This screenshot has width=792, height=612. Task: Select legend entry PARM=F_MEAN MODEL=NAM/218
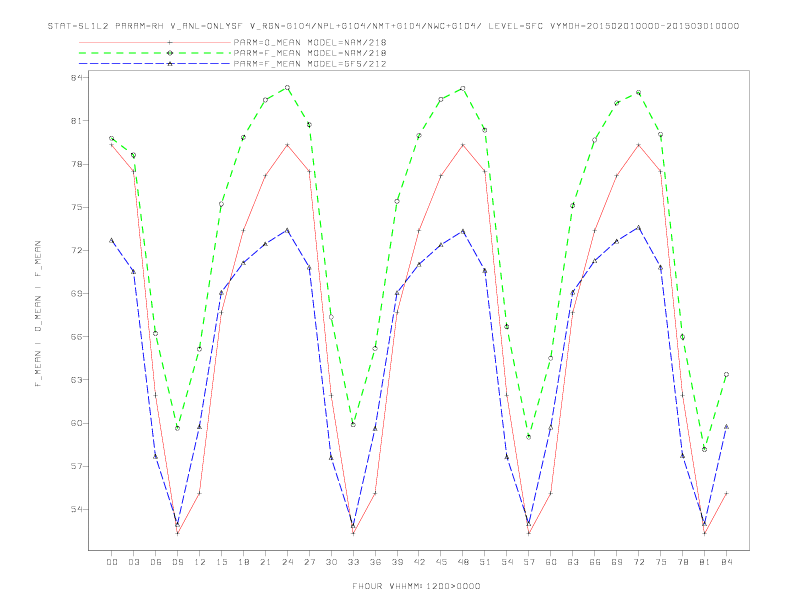[310, 53]
